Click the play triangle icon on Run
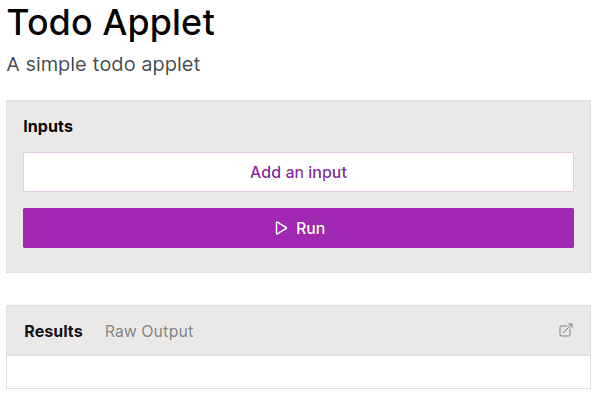600x401 pixels. [281, 228]
